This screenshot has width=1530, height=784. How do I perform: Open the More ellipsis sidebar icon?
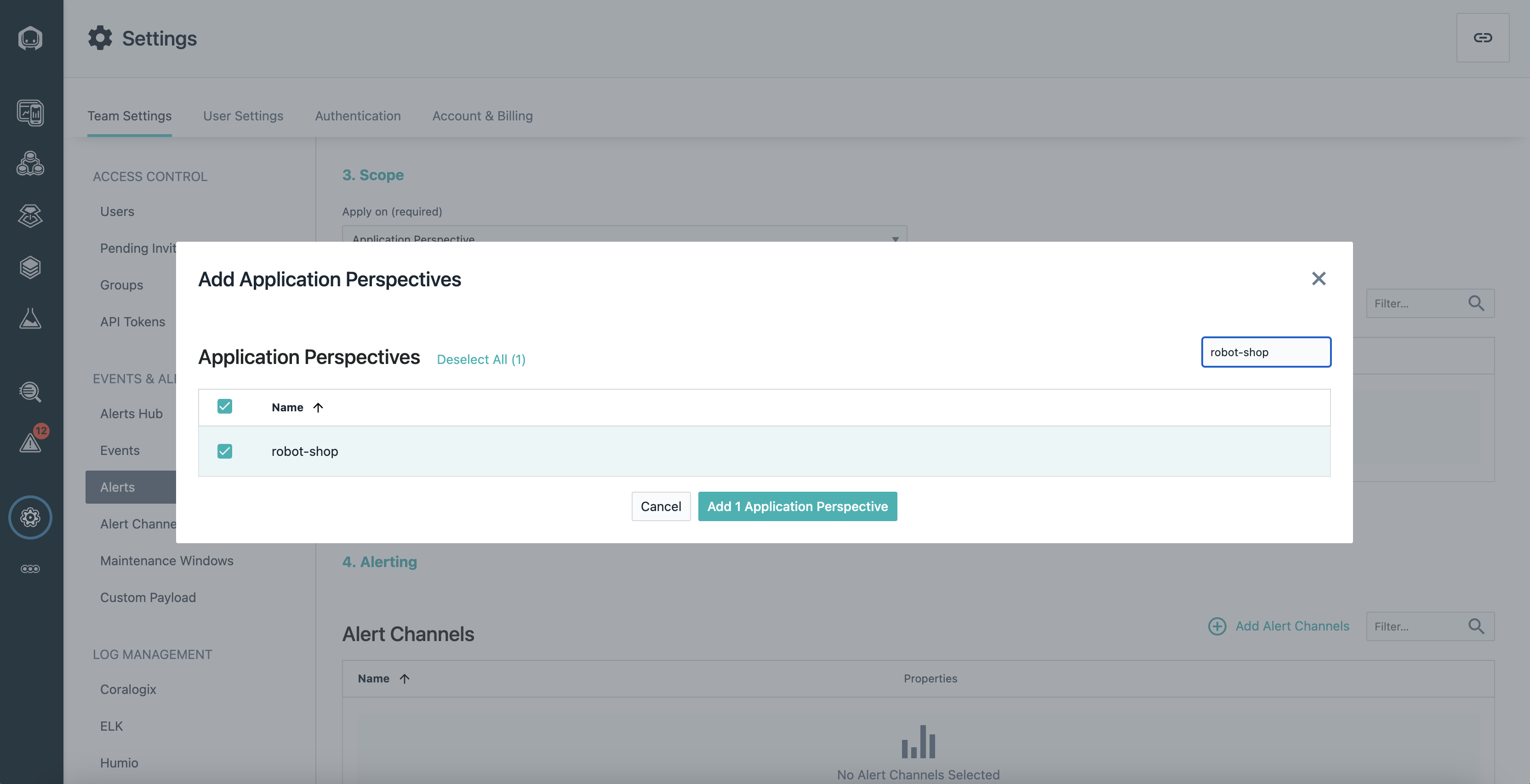coord(30,568)
